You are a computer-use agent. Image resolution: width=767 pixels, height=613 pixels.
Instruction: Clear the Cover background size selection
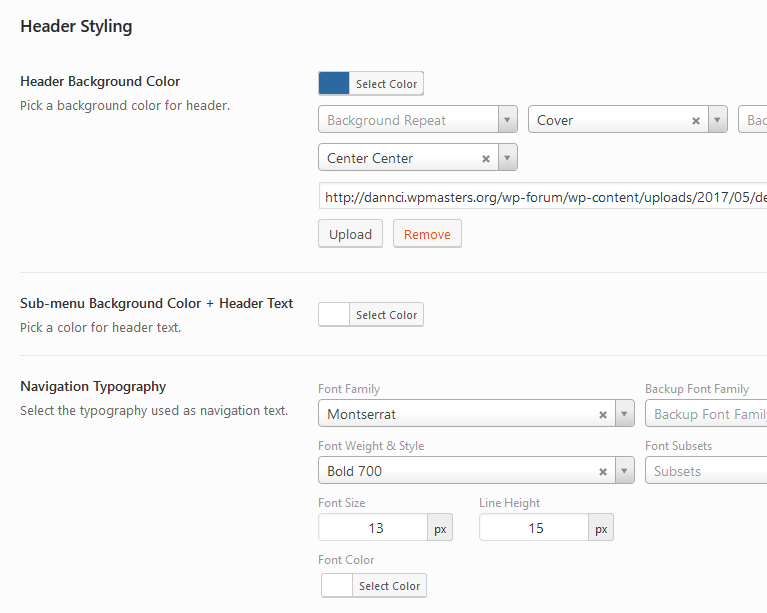696,121
